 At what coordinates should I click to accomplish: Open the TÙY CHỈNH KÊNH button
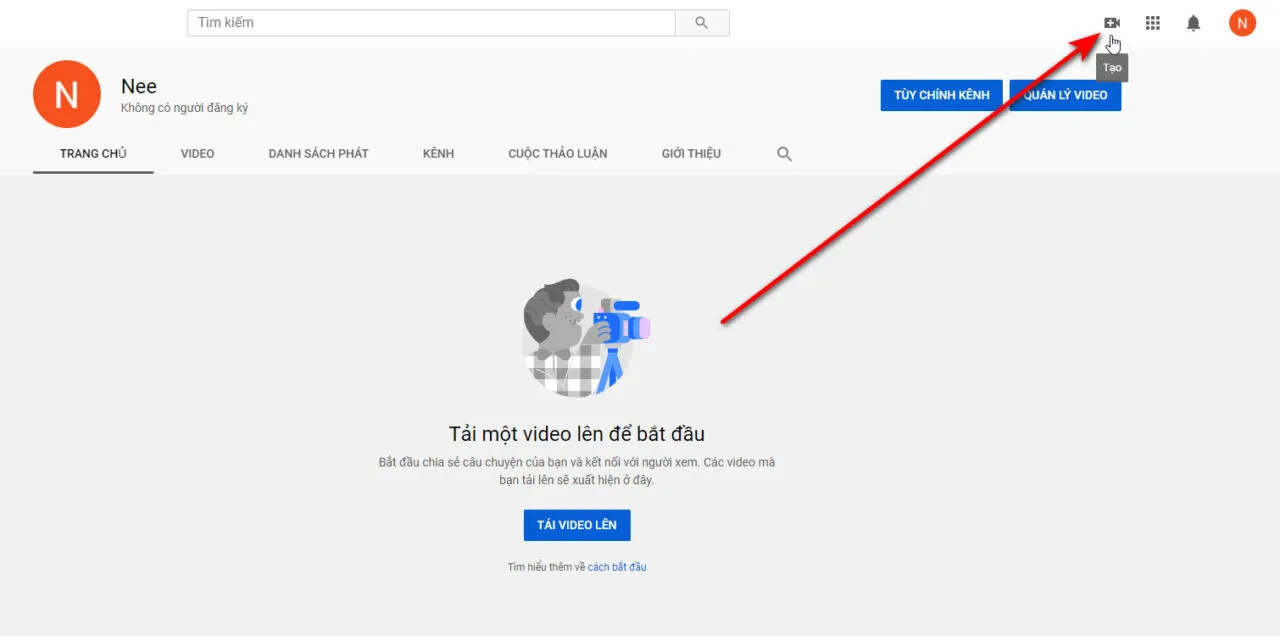tap(941, 95)
